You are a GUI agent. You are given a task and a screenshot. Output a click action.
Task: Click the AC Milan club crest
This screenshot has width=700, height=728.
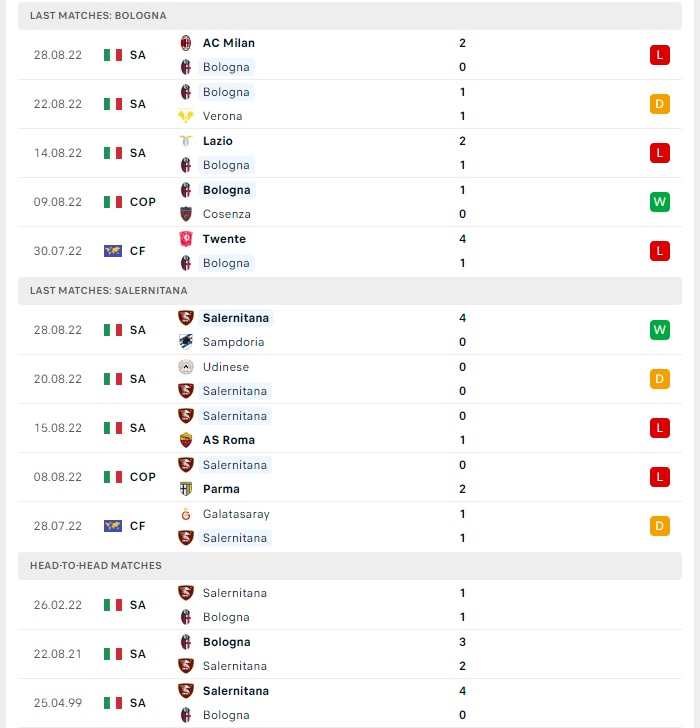tap(186, 43)
